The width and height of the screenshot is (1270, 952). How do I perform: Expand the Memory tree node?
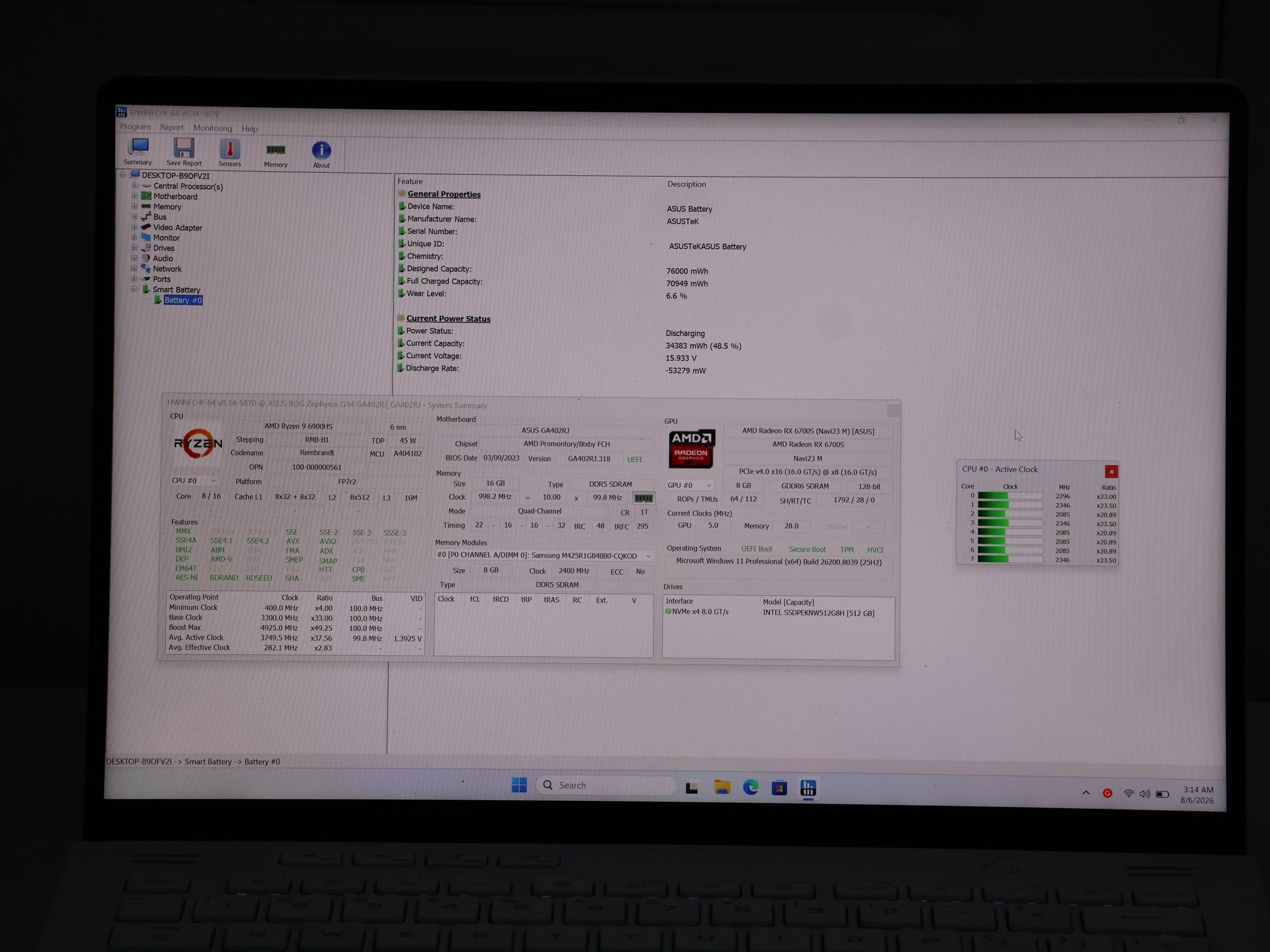click(135, 206)
